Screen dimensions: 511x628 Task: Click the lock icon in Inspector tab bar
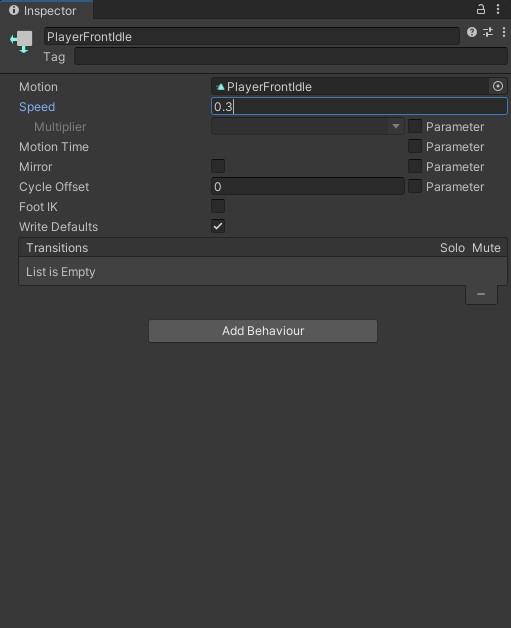point(481,9)
